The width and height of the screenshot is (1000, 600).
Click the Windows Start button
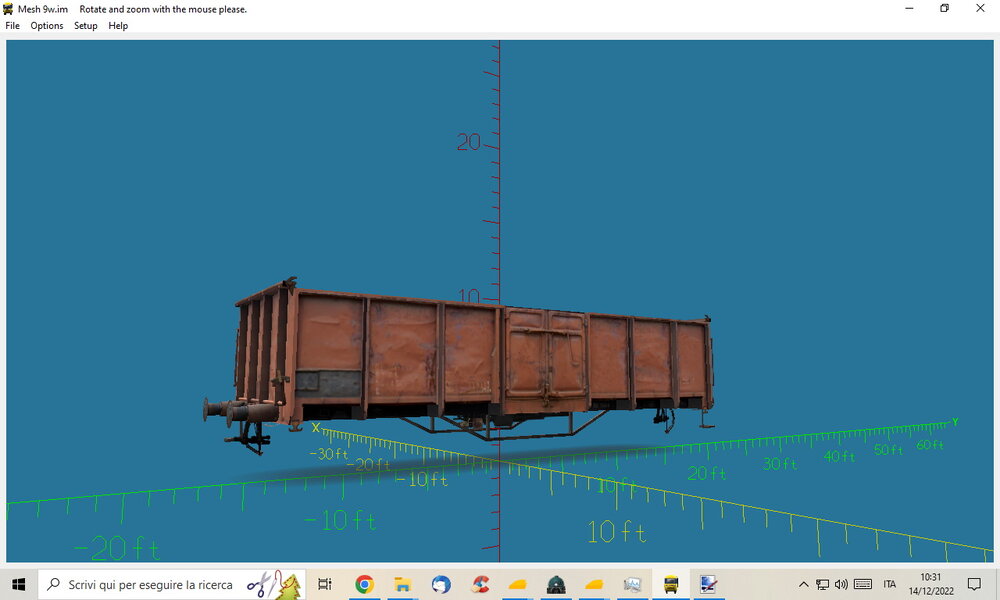[x=18, y=584]
